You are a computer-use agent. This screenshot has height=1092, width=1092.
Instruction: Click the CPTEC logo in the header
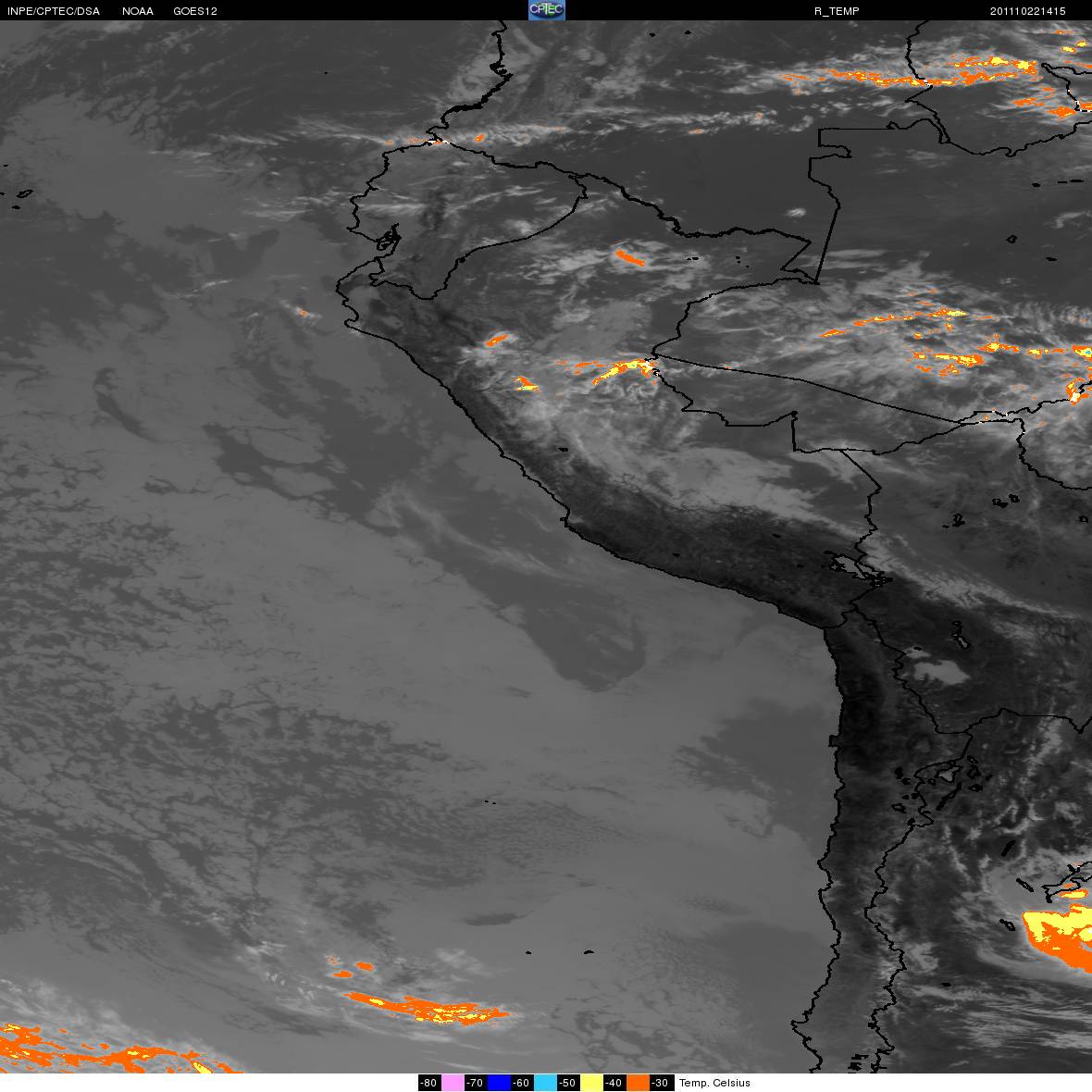(547, 10)
